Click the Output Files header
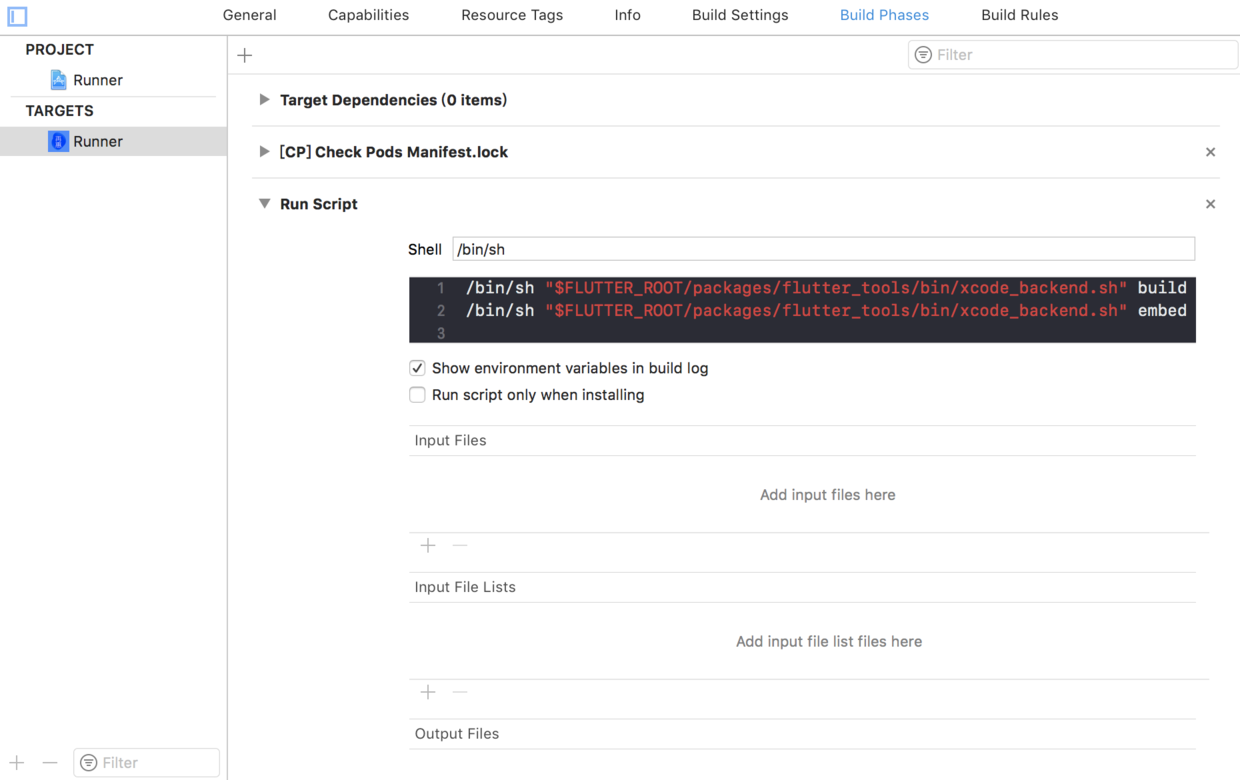The image size is (1240, 780). [x=456, y=734]
